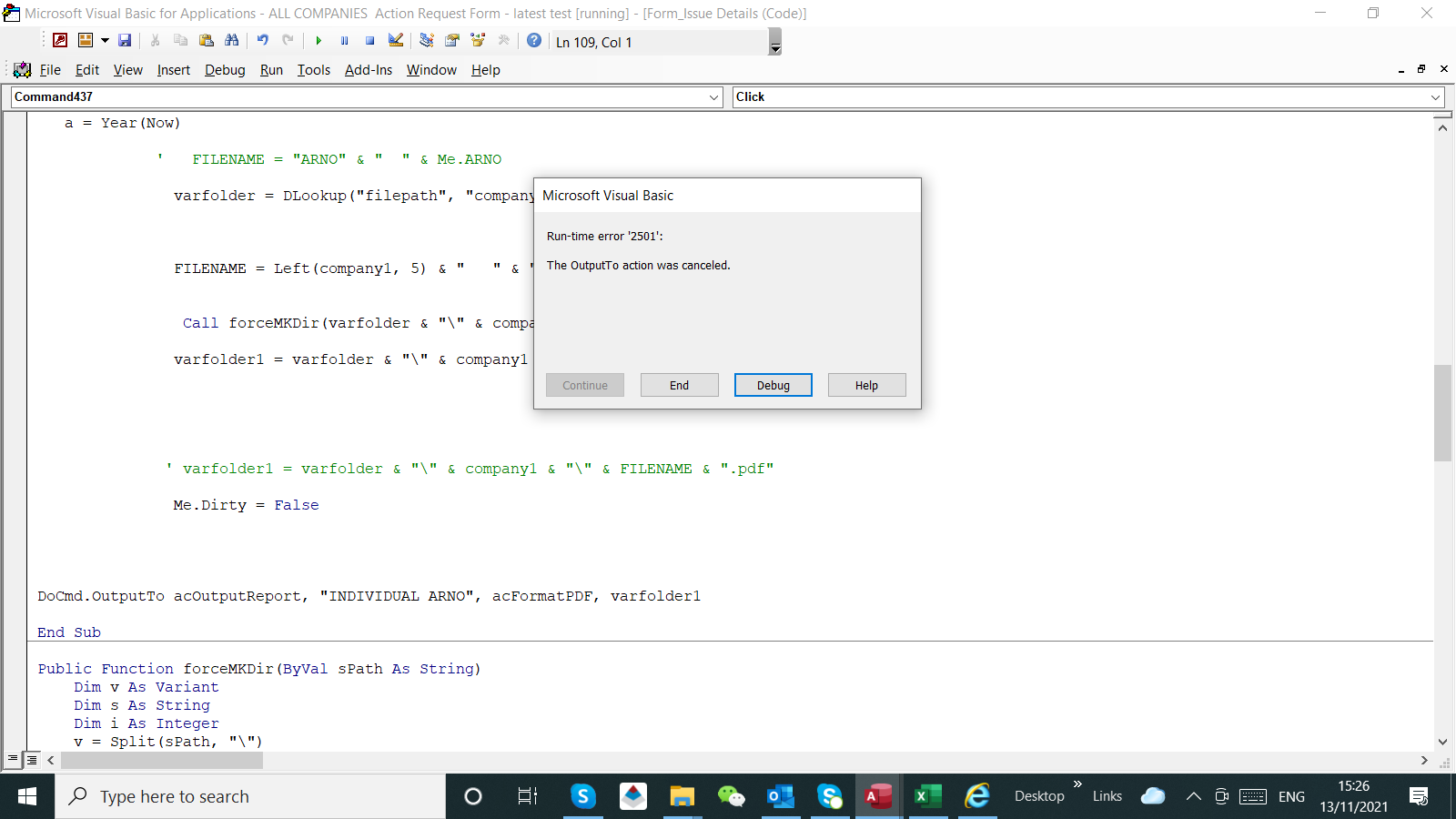The height and width of the screenshot is (819, 1456).
Task: Open File Explorer from taskbar
Action: [x=682, y=796]
